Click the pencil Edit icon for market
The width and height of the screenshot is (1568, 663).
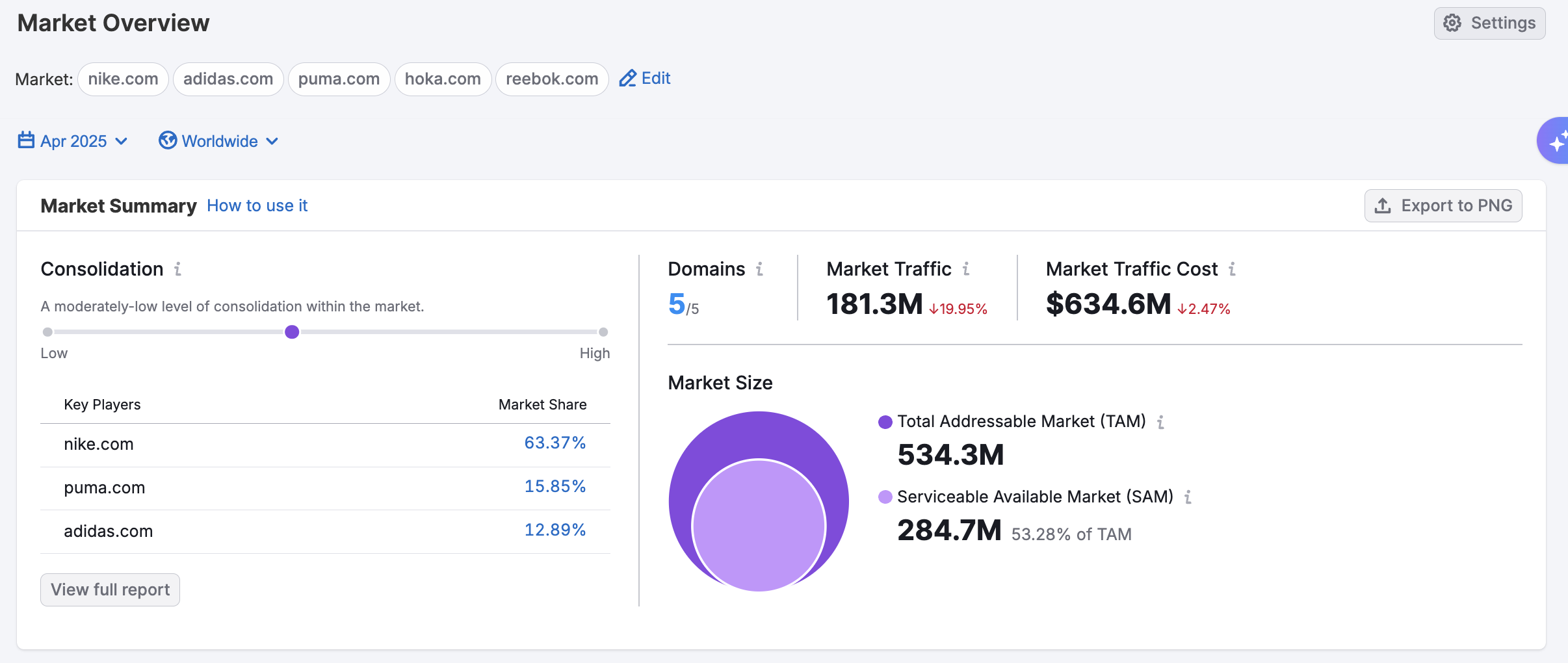[x=627, y=79]
